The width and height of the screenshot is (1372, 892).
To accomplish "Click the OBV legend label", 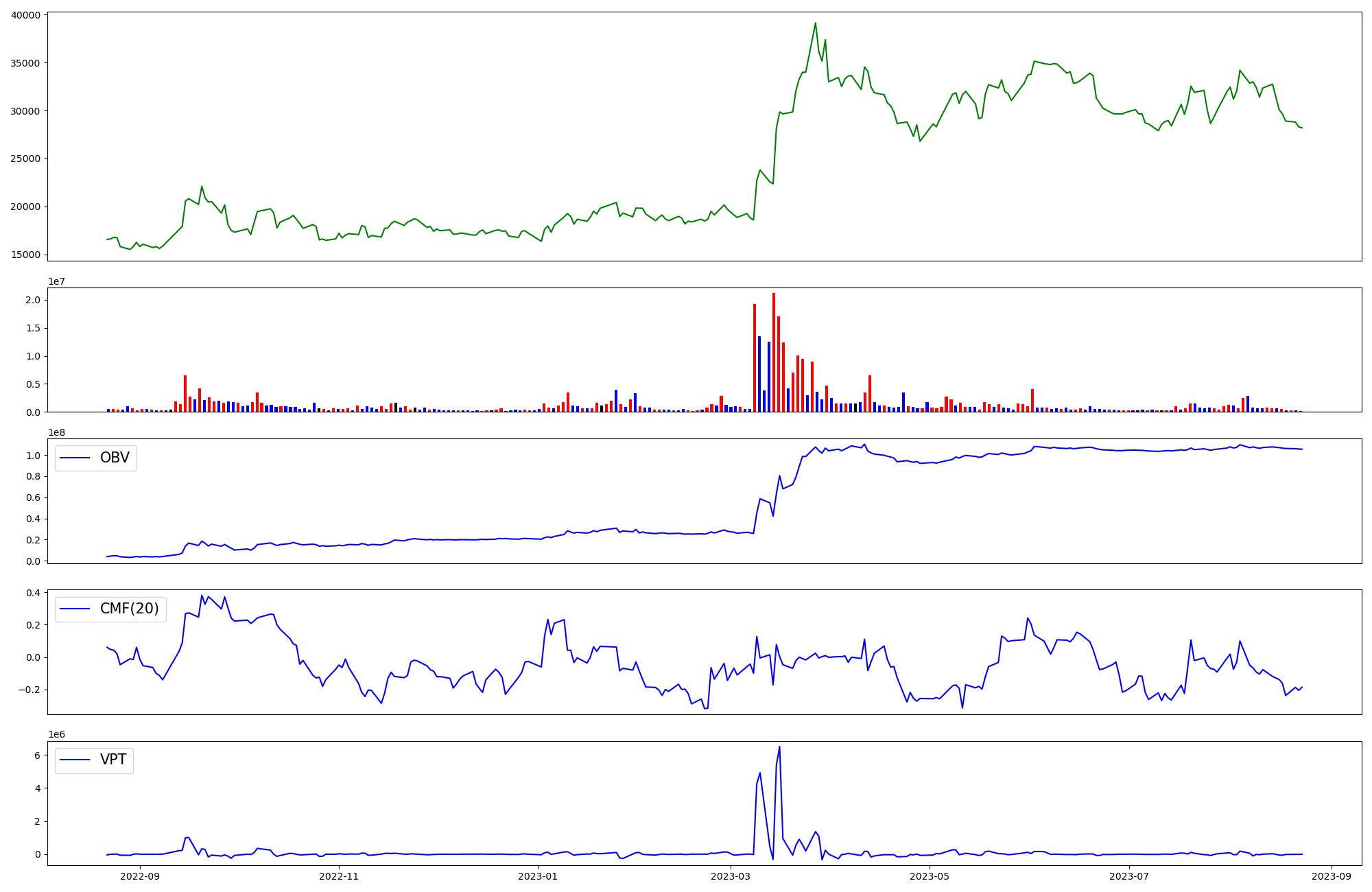I will [114, 458].
